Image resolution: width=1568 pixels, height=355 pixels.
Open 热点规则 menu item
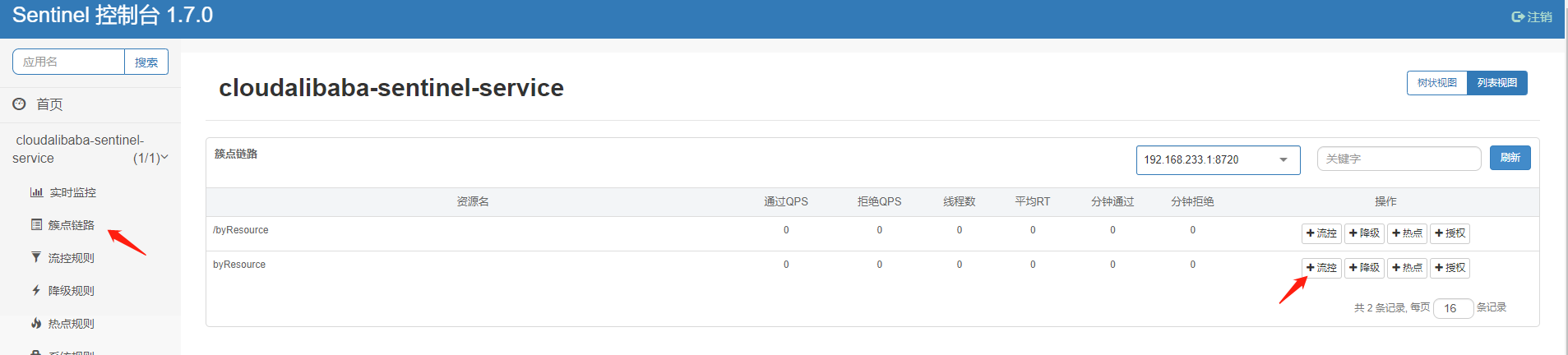click(x=71, y=324)
